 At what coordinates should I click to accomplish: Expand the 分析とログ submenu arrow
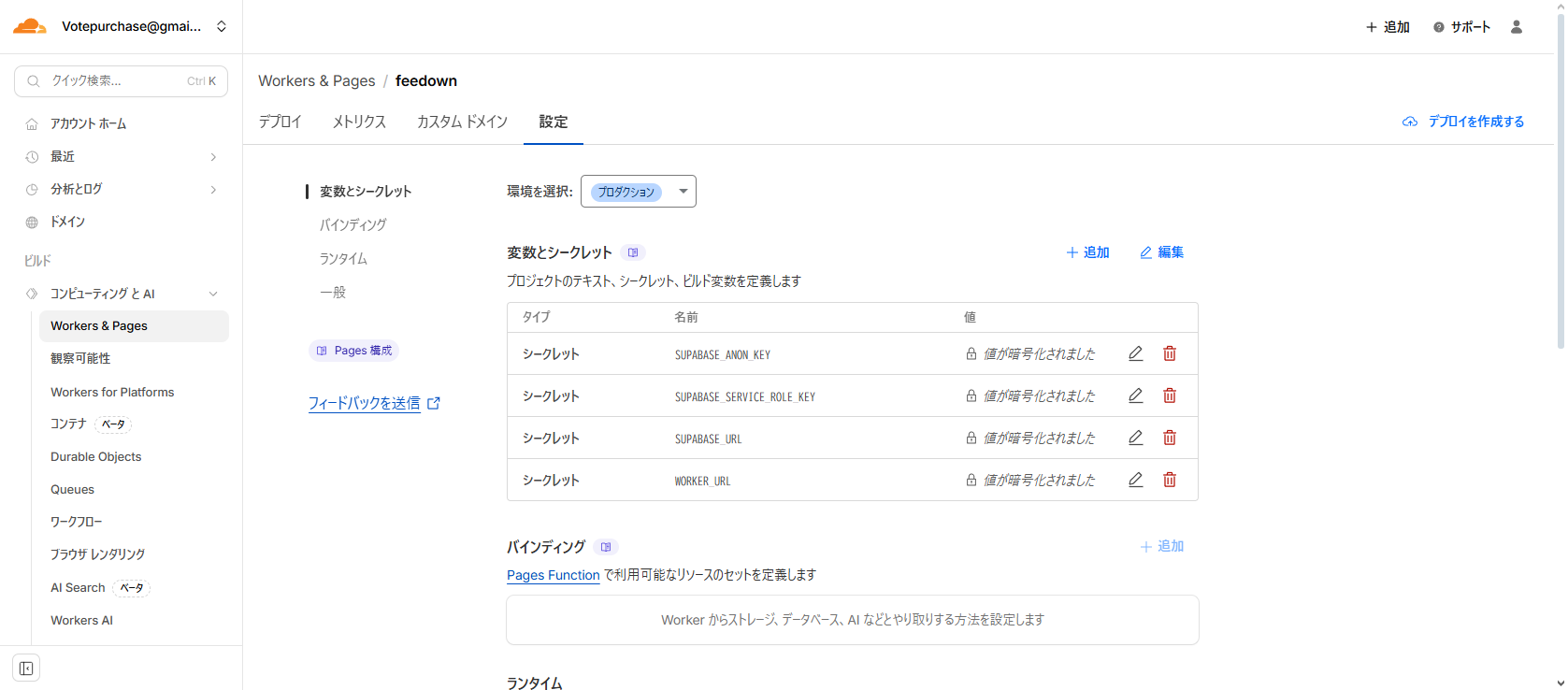point(213,190)
